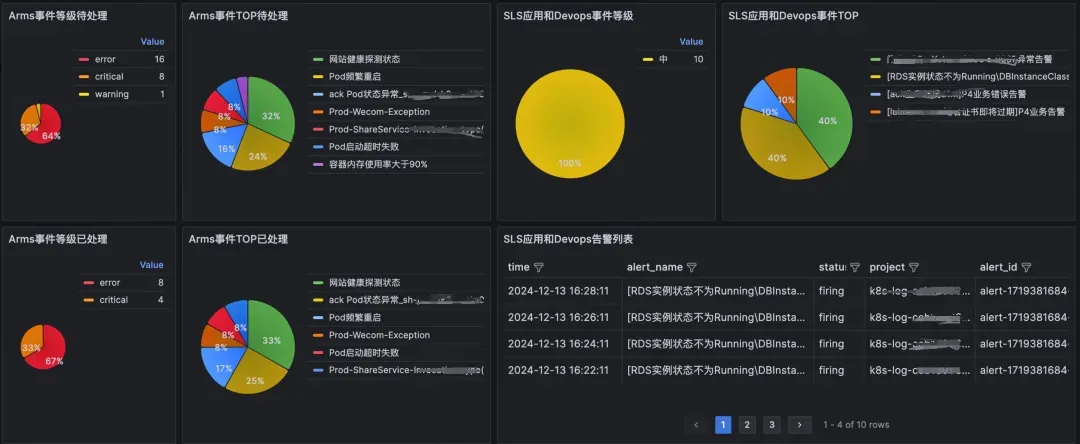The height and width of the screenshot is (444, 1080).
Task: Open the SLS应用和Devops告警列表 panel title menu
Action: point(568,240)
